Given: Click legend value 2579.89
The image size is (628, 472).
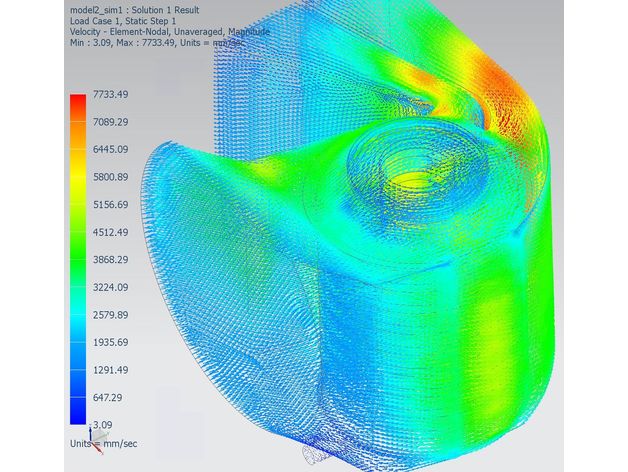Looking at the screenshot, I should 111,315.
